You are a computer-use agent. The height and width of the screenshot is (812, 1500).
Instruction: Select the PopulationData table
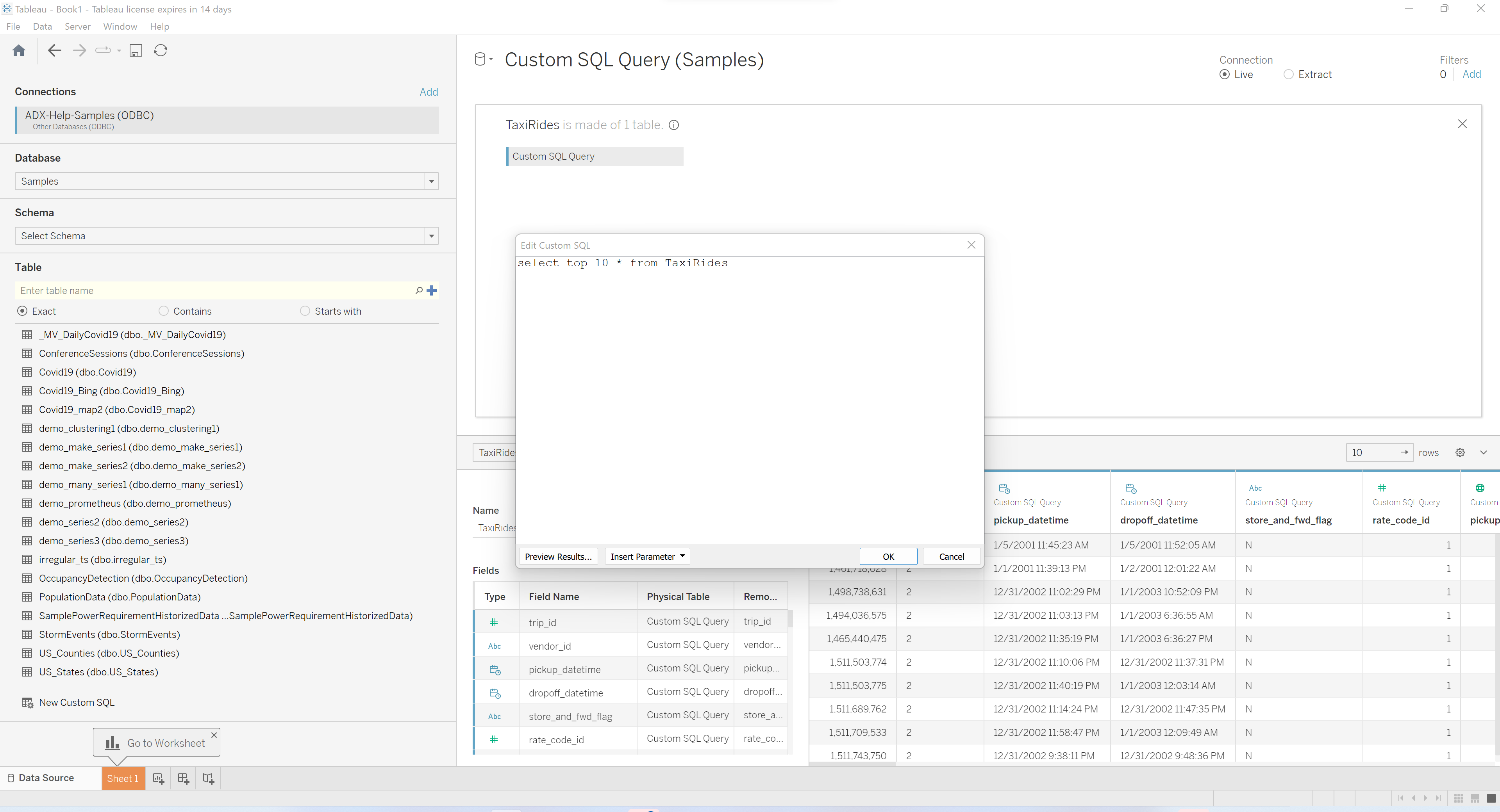pos(120,597)
